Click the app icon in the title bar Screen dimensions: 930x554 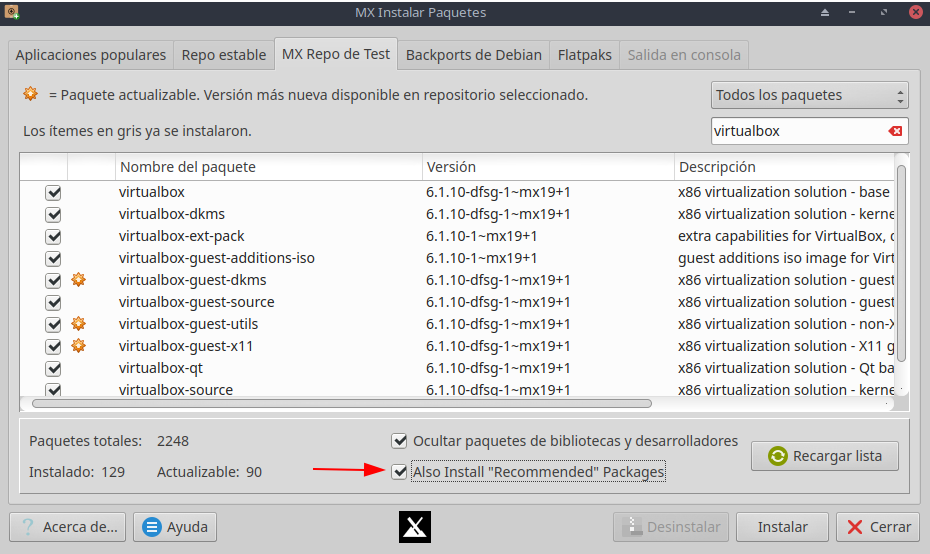[x=11, y=12]
